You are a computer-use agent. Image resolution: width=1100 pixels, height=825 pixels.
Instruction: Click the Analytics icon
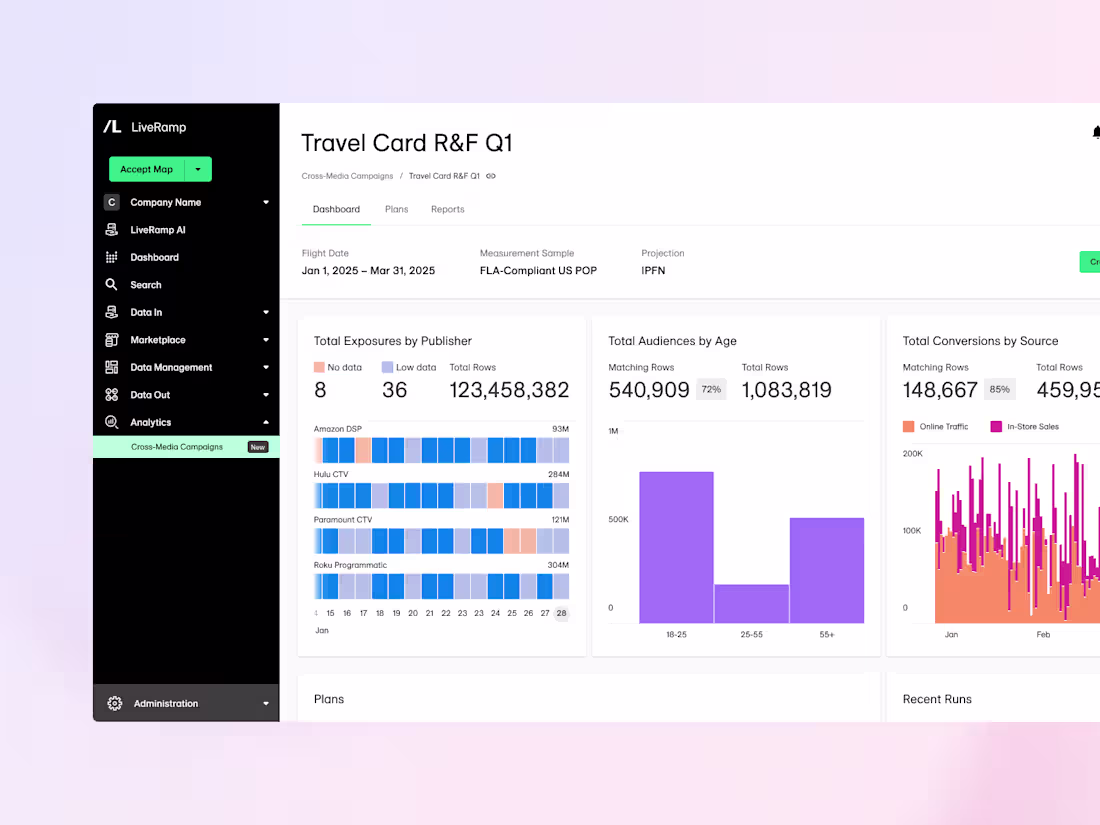click(x=112, y=422)
